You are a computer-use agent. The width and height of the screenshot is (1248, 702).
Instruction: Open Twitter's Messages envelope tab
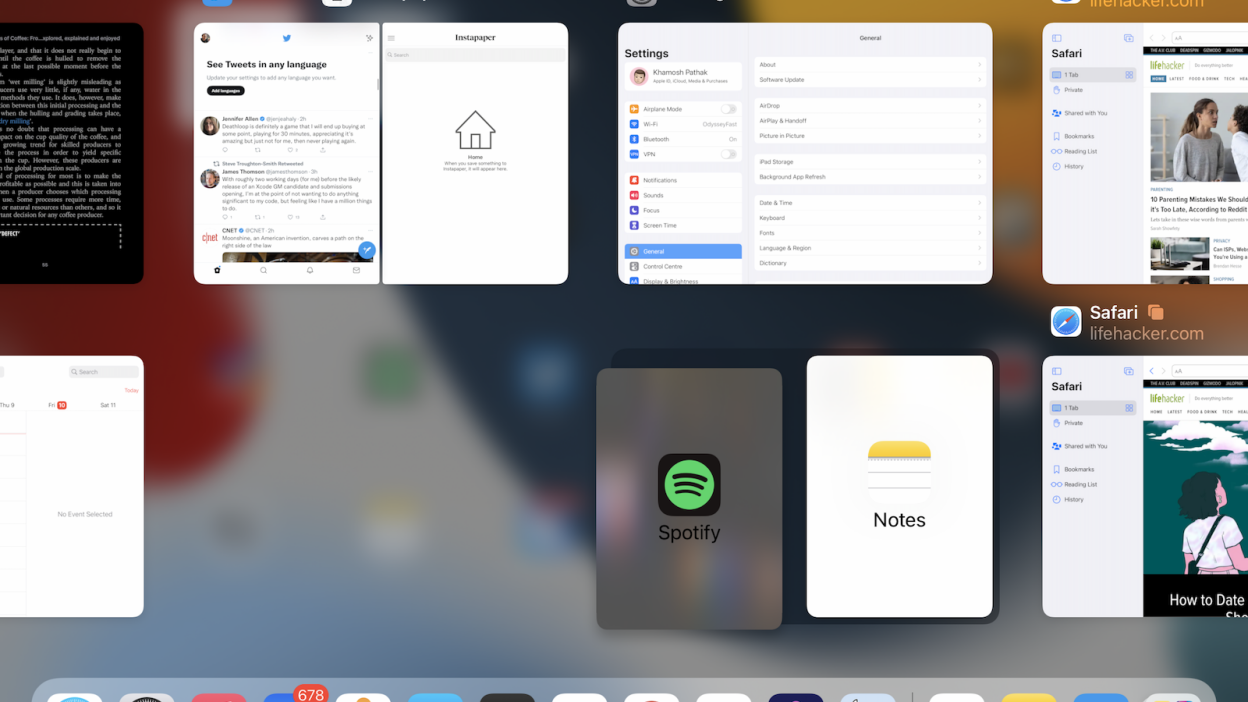[x=356, y=270]
